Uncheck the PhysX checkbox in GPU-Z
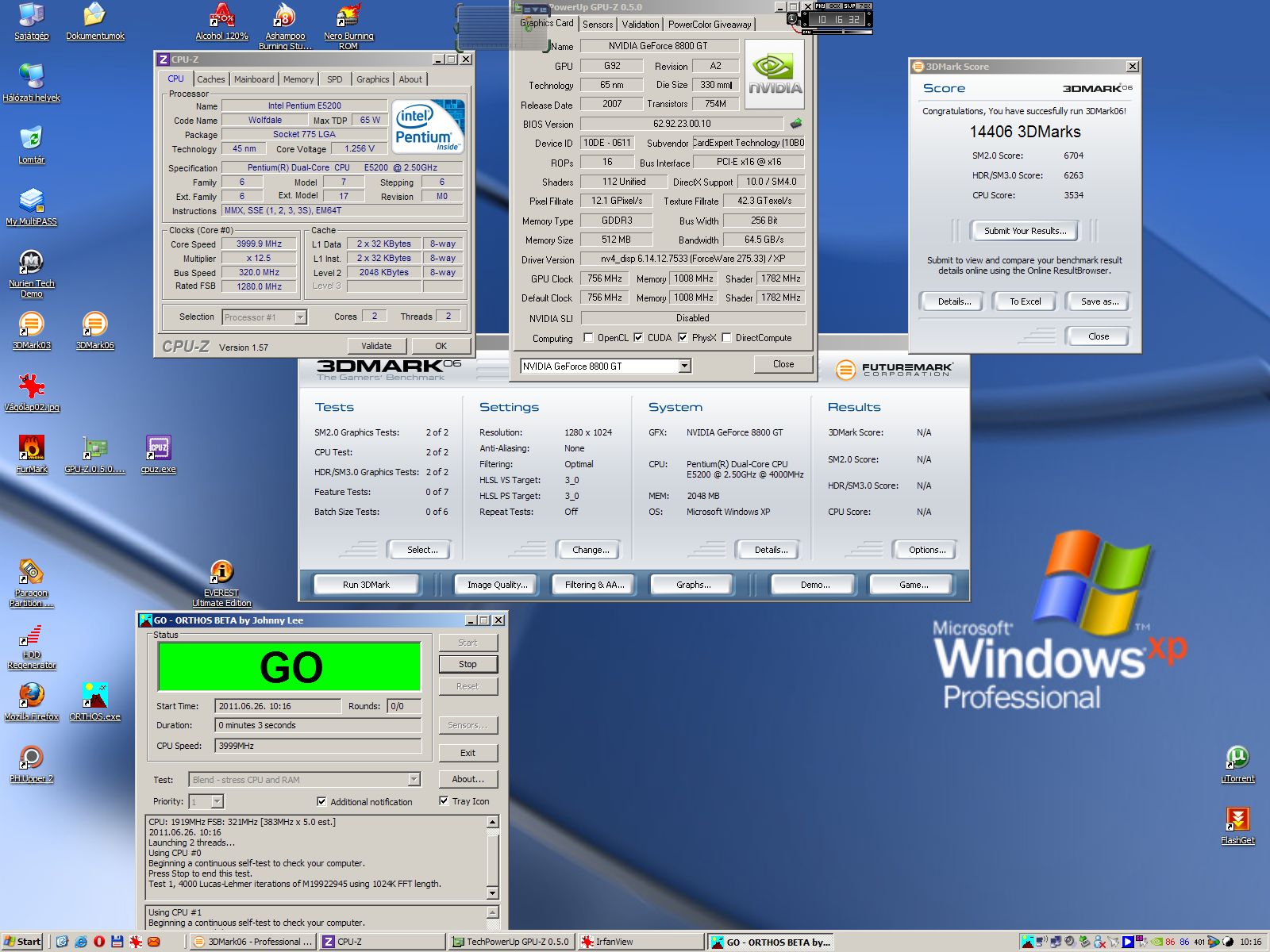 [683, 338]
